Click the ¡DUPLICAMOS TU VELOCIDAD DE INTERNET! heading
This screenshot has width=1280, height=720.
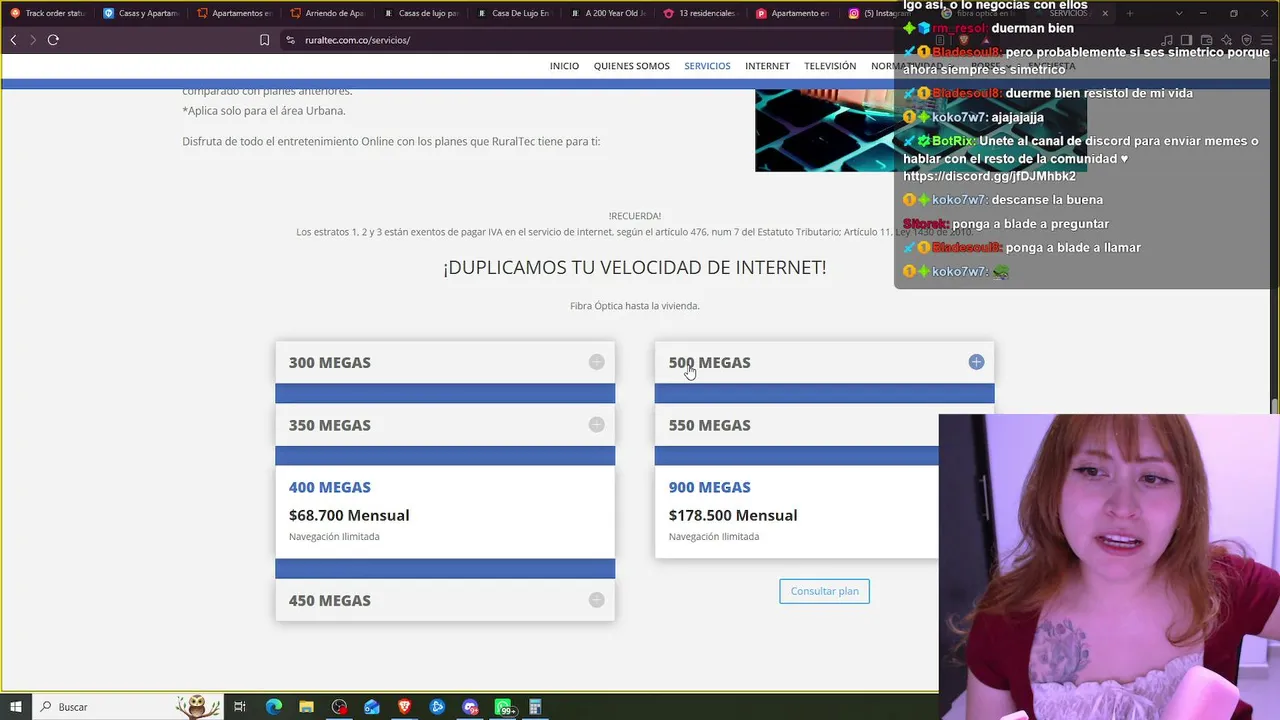(x=635, y=267)
